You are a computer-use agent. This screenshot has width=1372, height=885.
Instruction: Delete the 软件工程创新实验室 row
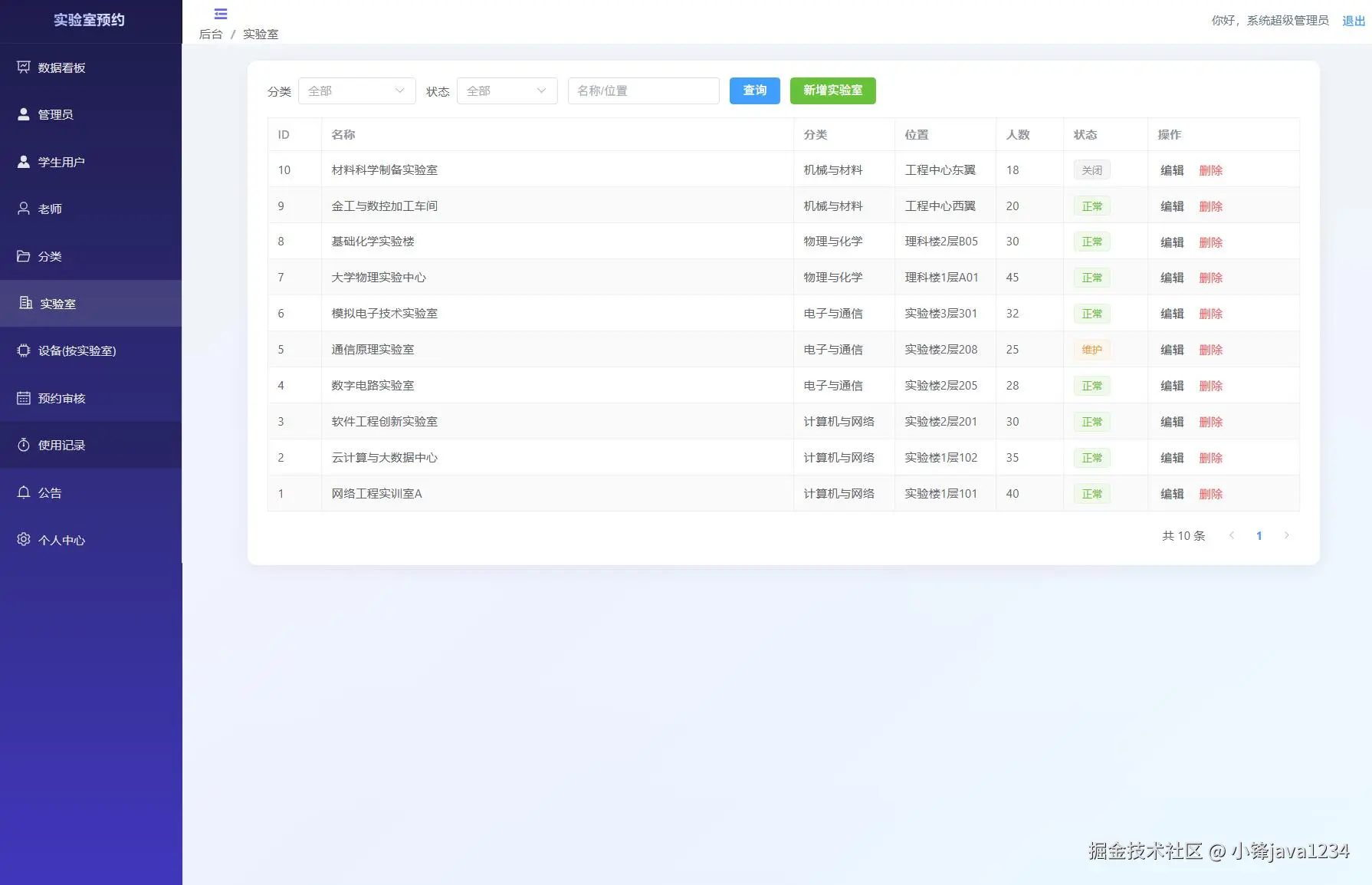click(x=1211, y=422)
